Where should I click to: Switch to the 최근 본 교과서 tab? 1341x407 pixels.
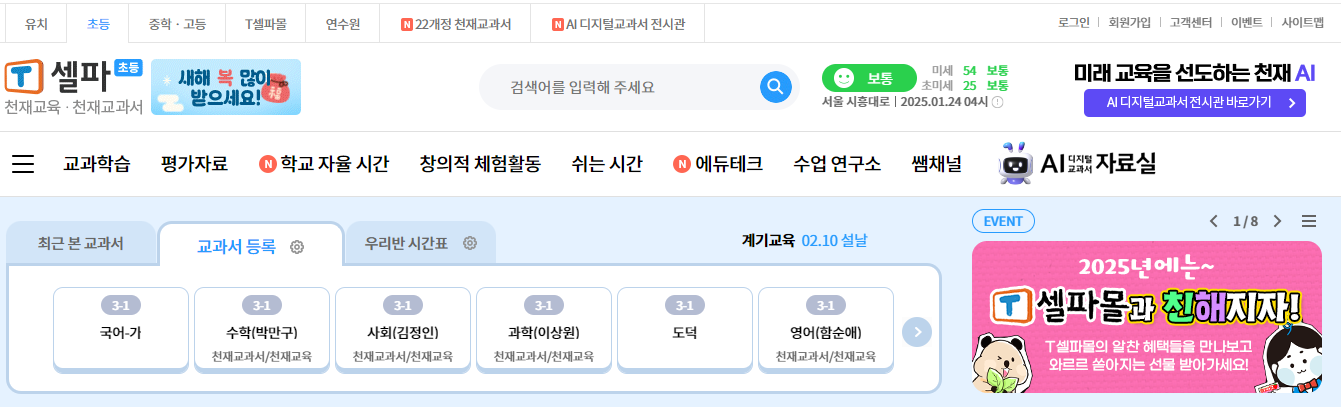click(81, 243)
